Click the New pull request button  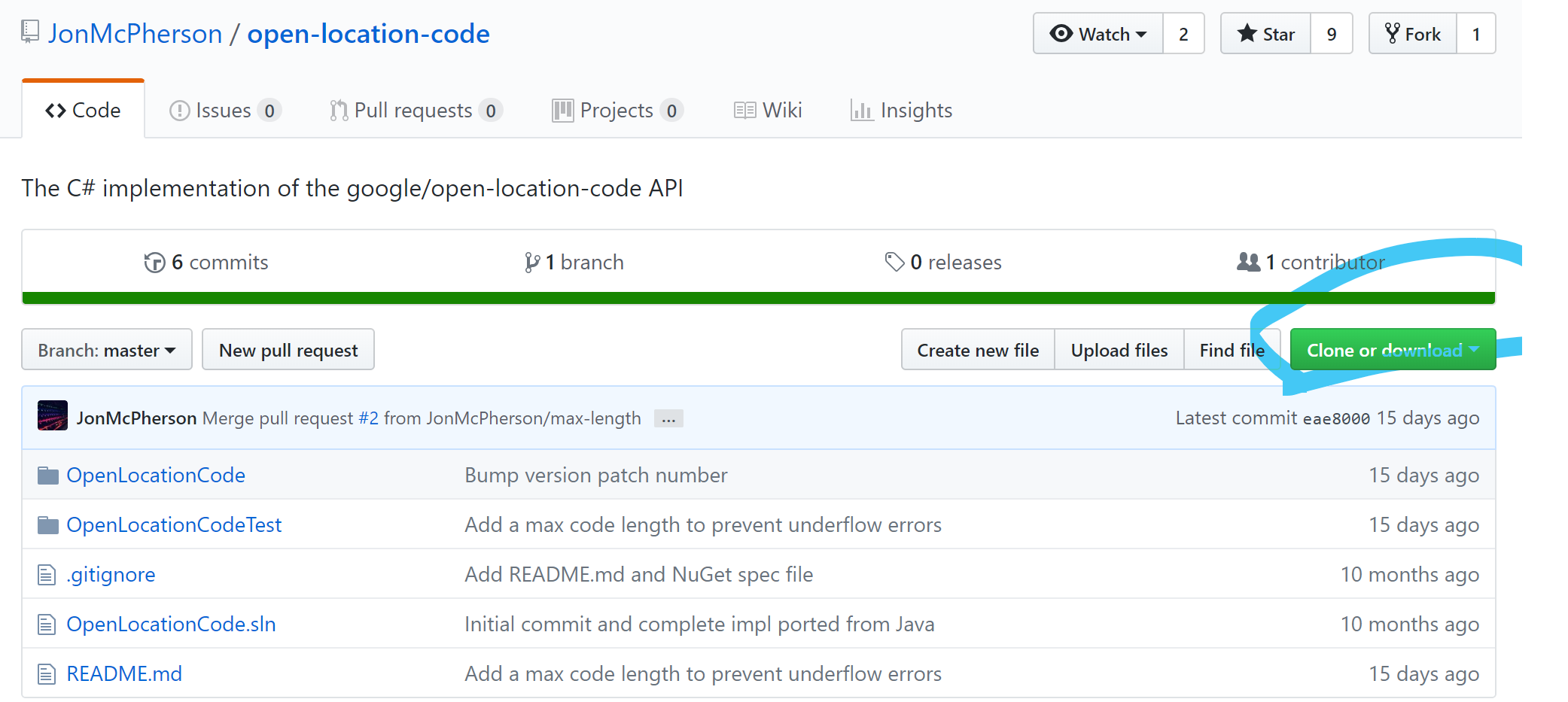coord(288,349)
